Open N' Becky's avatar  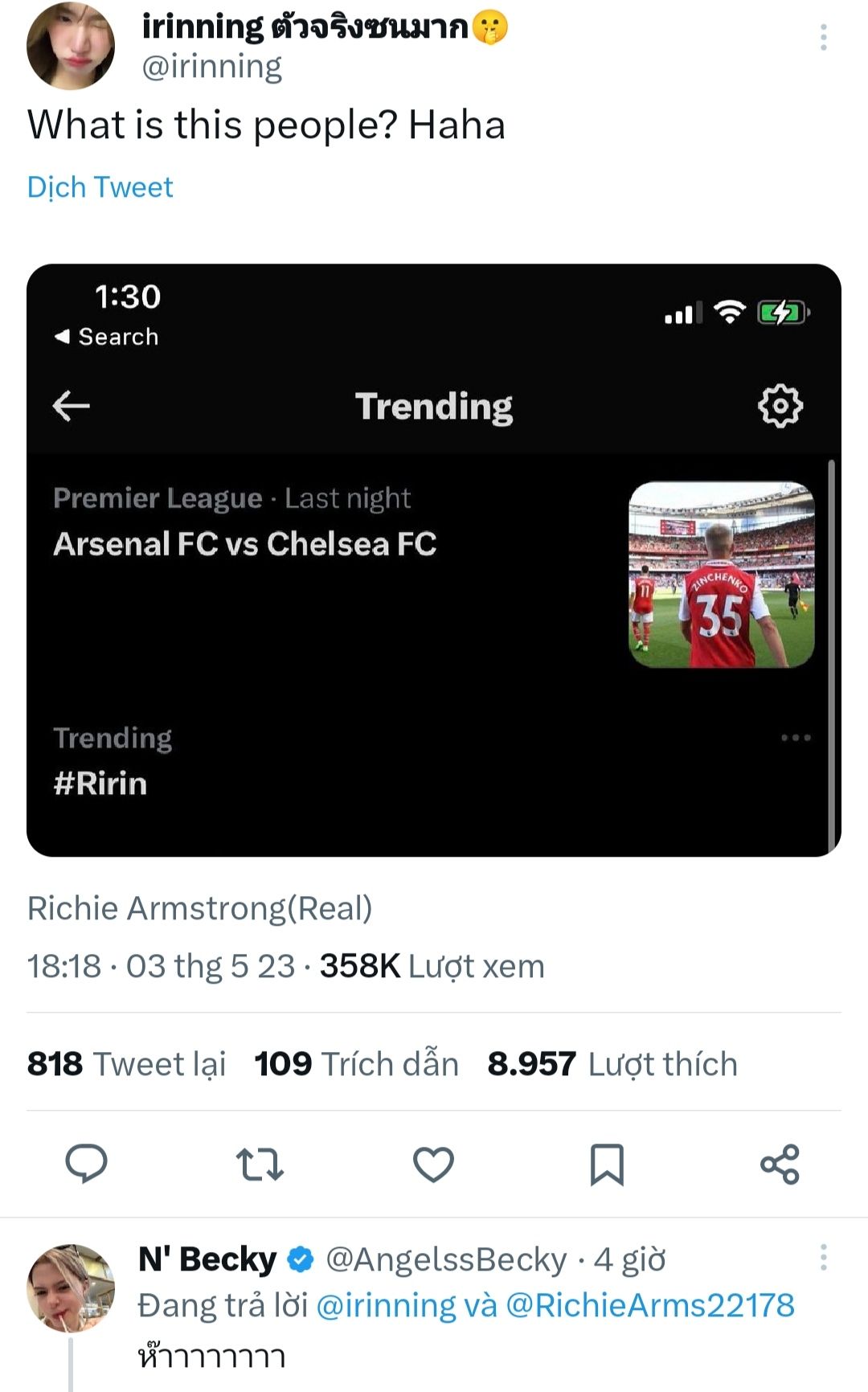click(x=71, y=1288)
